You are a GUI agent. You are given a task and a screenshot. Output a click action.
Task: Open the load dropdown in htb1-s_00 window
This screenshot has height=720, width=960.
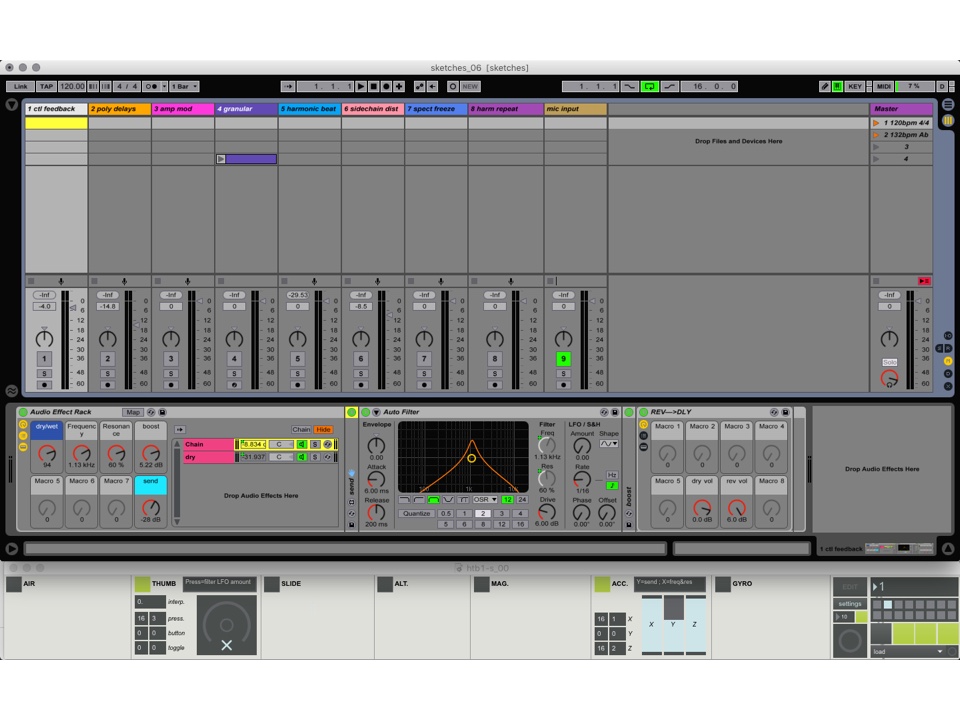[x=908, y=651]
